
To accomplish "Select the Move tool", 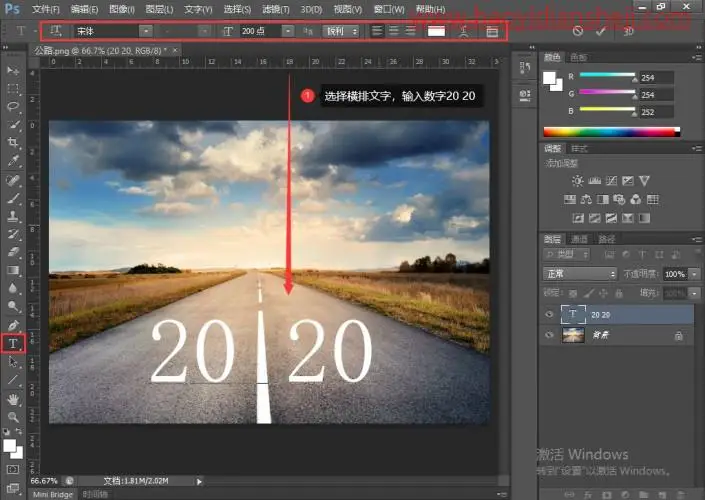I will [13, 71].
